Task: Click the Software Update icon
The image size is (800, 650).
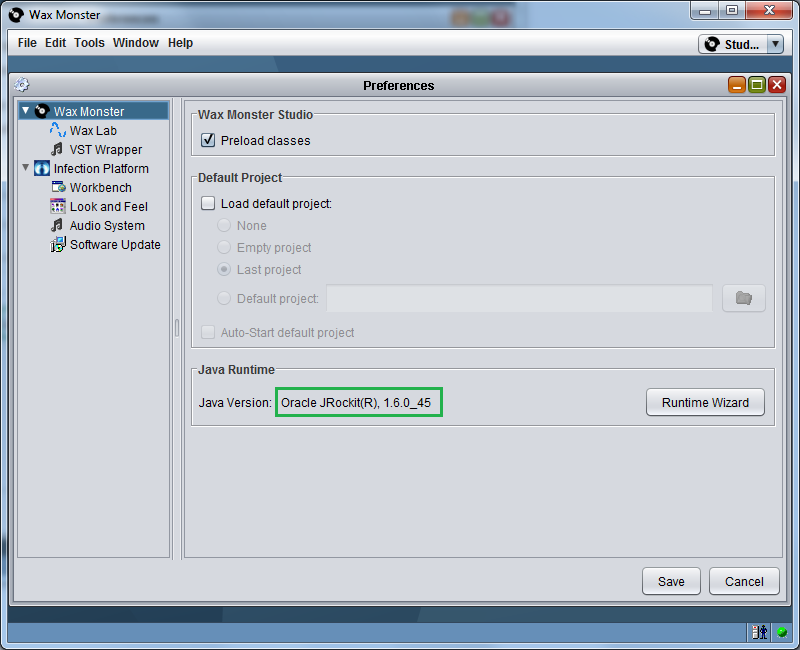Action: 57,244
